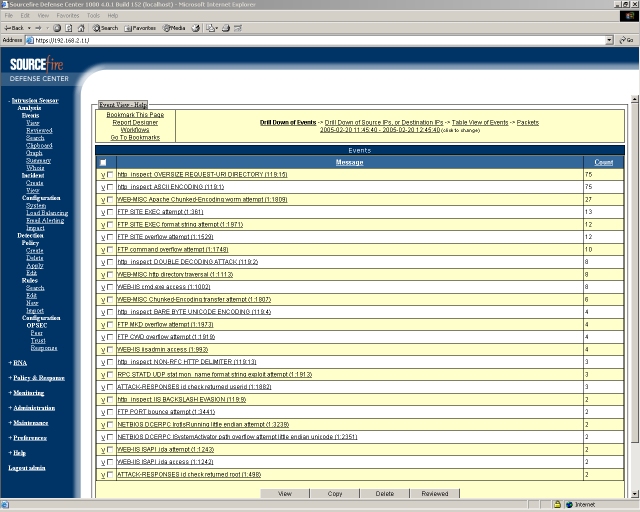The image size is (640, 512).
Task: Open Clipboard under Events in sidebar
Action: click(39, 145)
